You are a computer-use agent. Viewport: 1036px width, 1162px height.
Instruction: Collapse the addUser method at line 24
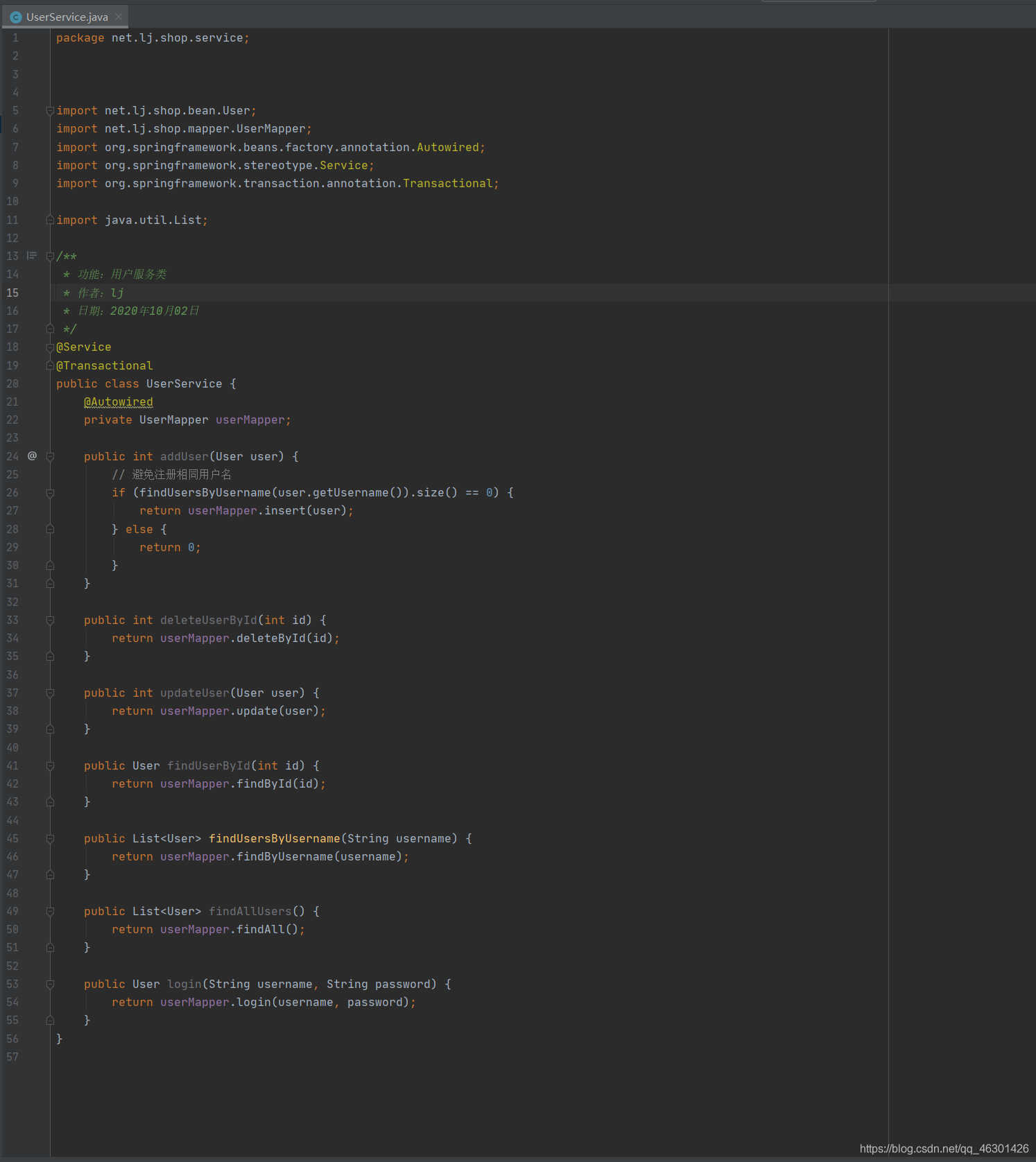[50, 457]
